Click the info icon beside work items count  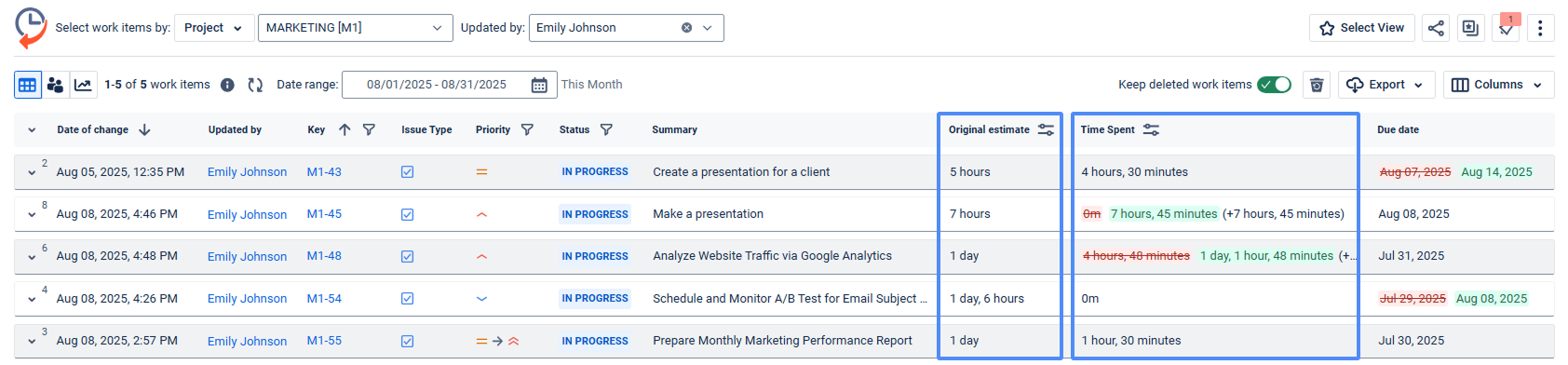tap(227, 85)
